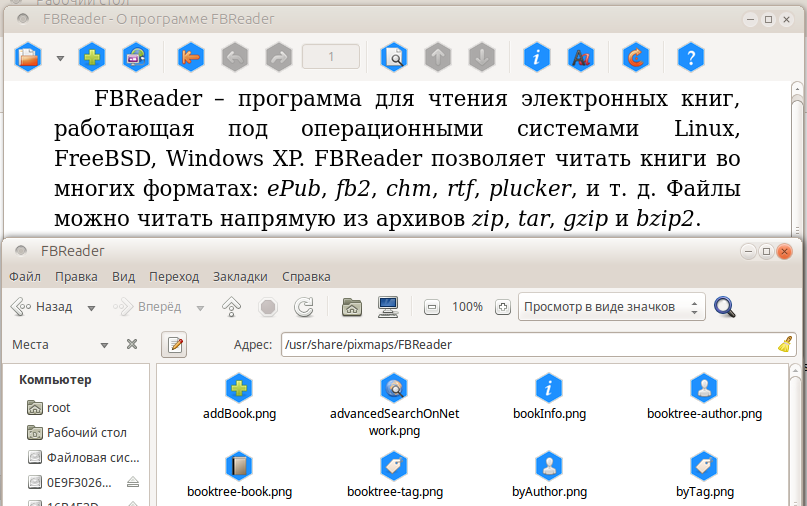Select Файловая сис... in sidebar
The image size is (807, 506).
tap(83, 457)
